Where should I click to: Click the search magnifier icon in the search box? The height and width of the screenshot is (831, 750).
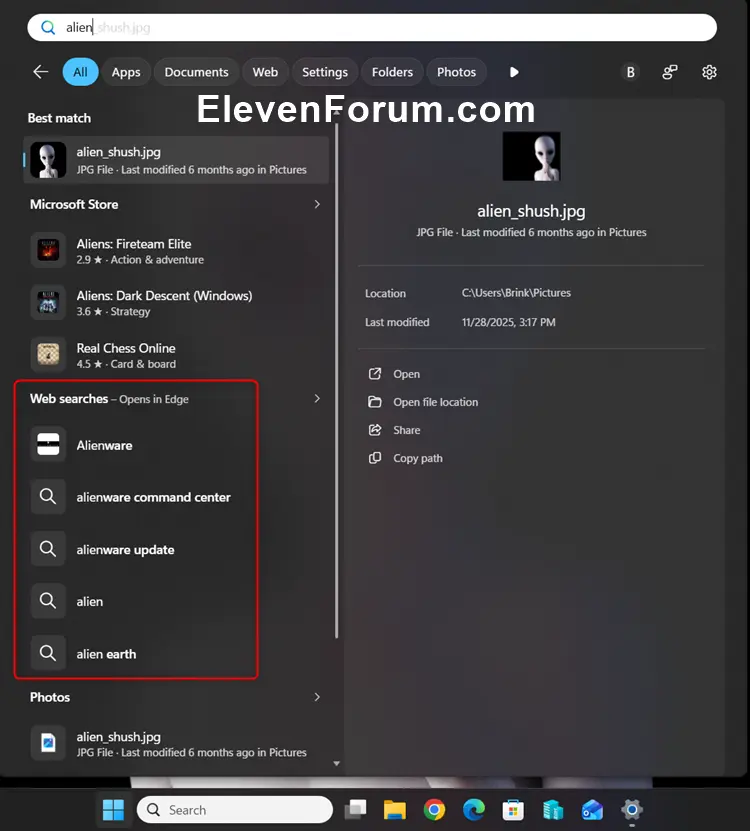coord(48,28)
